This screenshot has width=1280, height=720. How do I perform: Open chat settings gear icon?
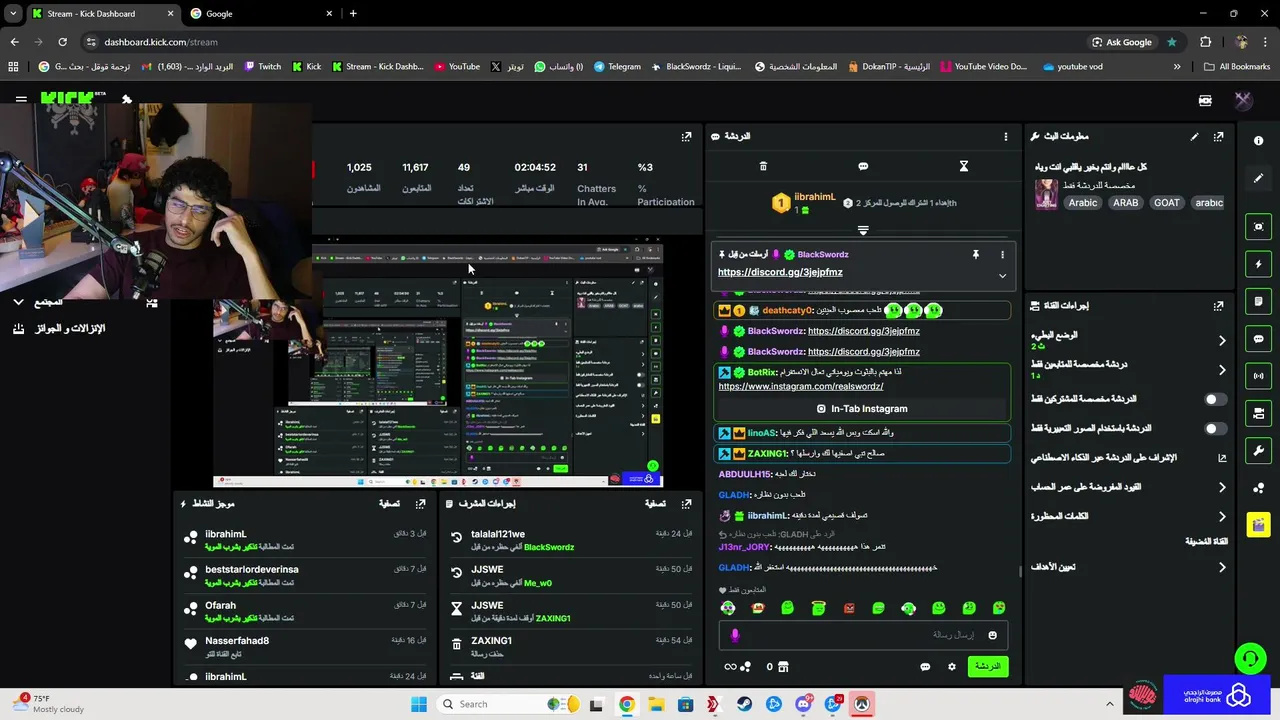(952, 667)
